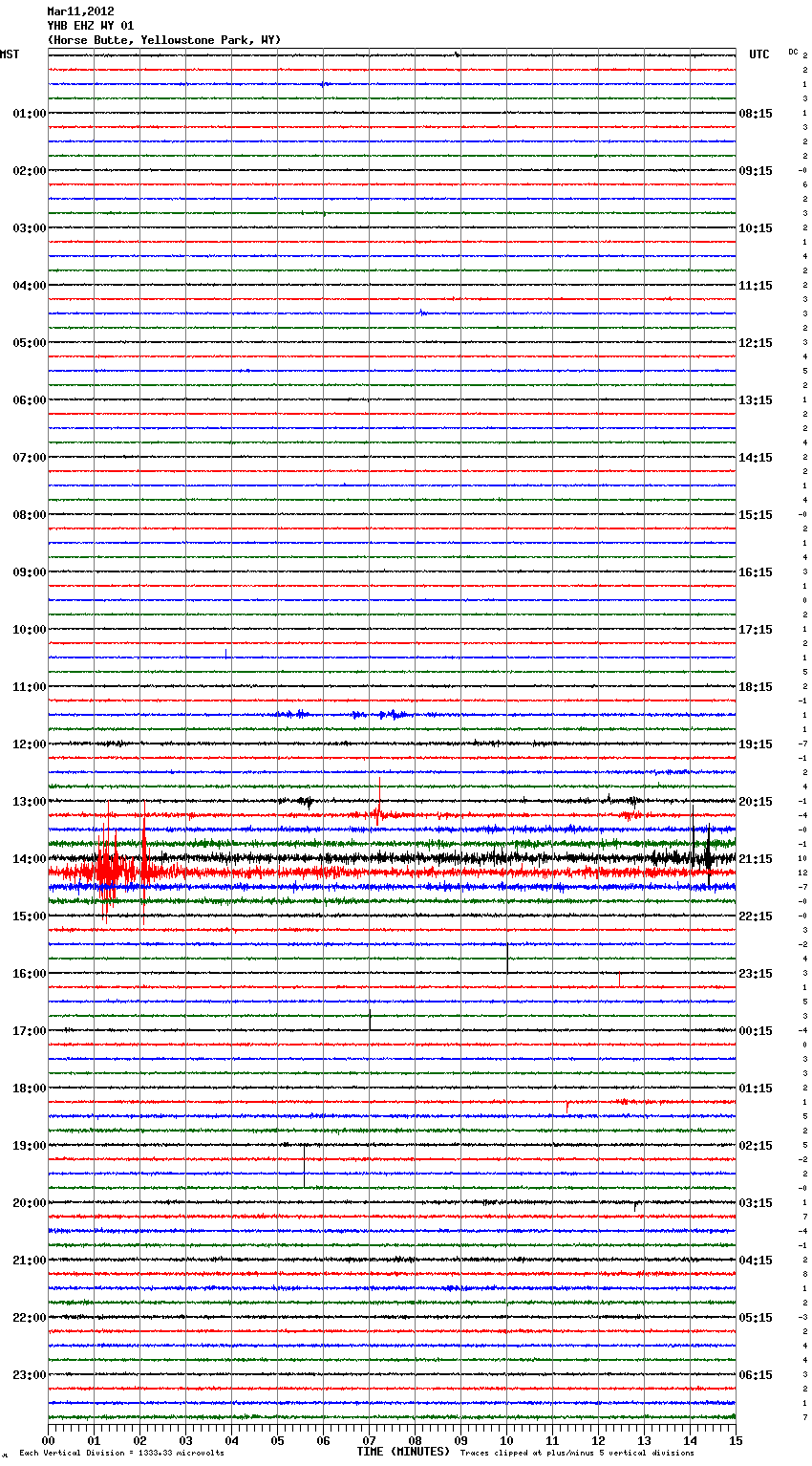The height and width of the screenshot is (1466, 812).
Task: Select the 20:00 MST time label
Action: (29, 1203)
